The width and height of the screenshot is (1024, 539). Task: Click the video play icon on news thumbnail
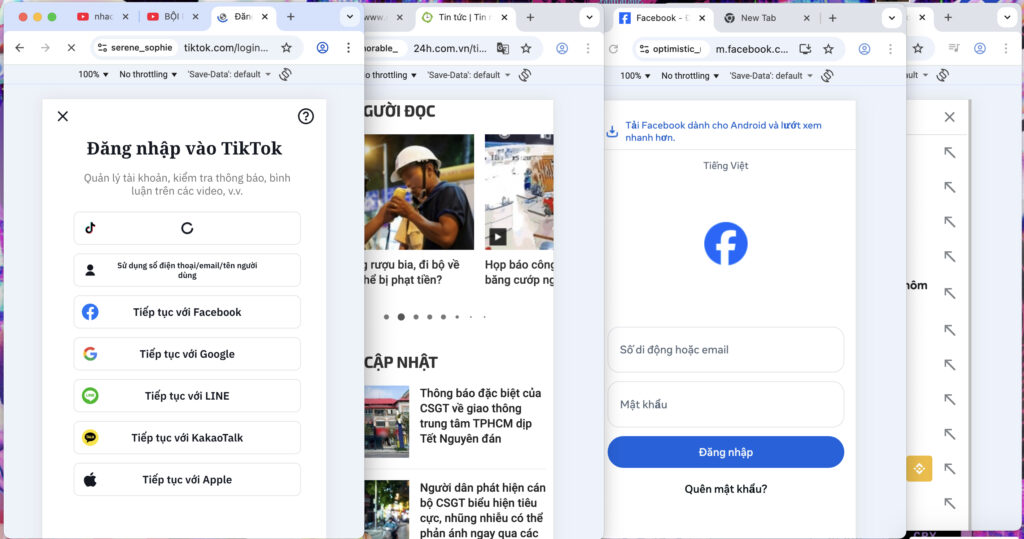pyautogui.click(x=497, y=237)
